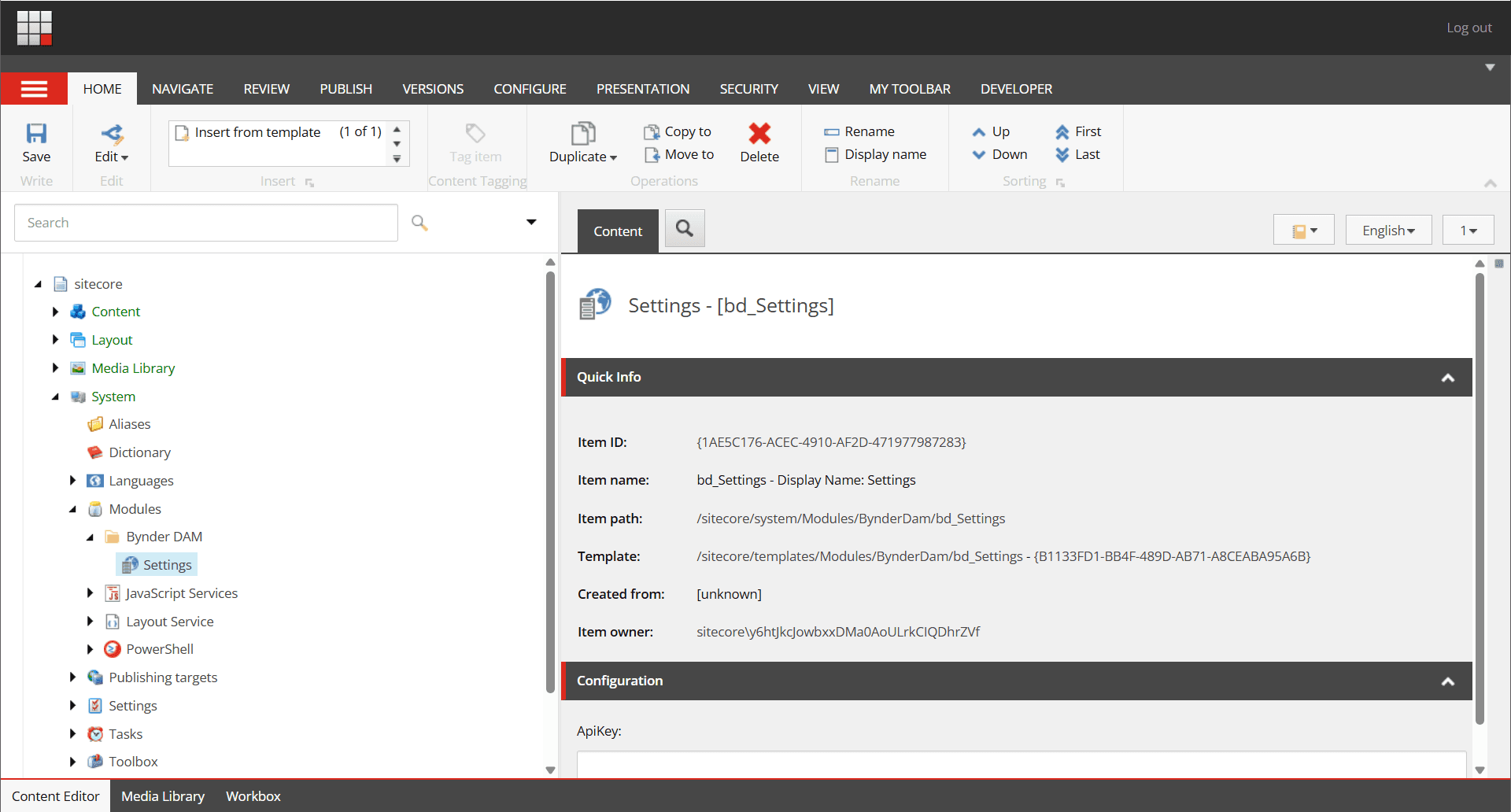Move the item Up using sorting icon
The image size is (1511, 812).
click(977, 131)
